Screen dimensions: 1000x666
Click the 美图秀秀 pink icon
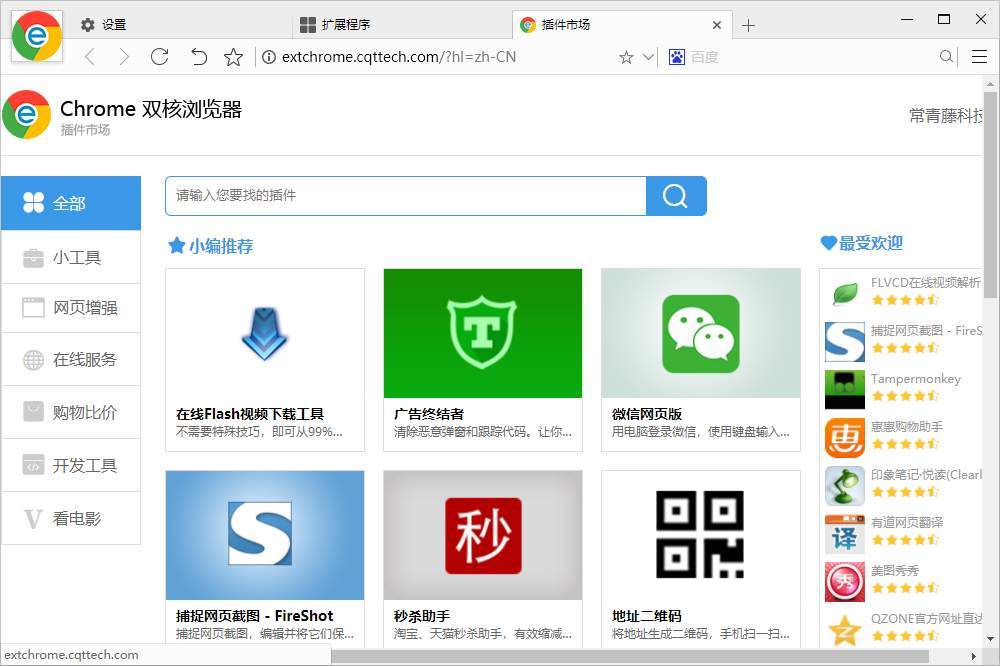pyautogui.click(x=844, y=582)
